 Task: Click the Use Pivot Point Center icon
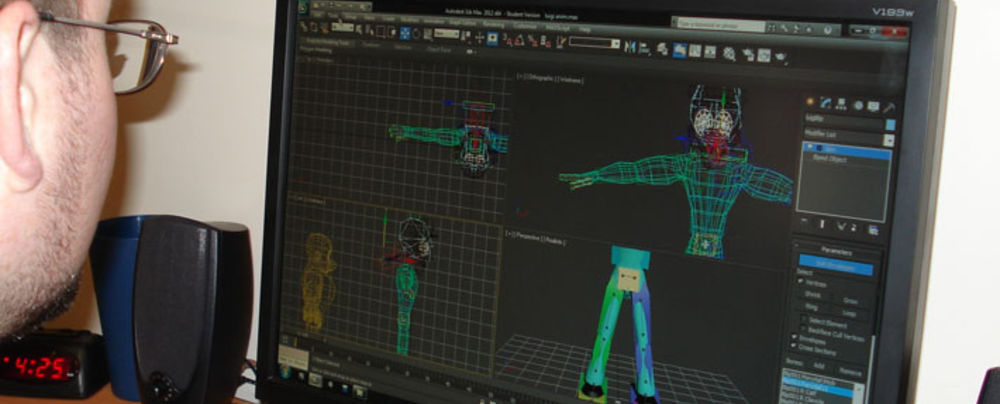tap(466, 36)
